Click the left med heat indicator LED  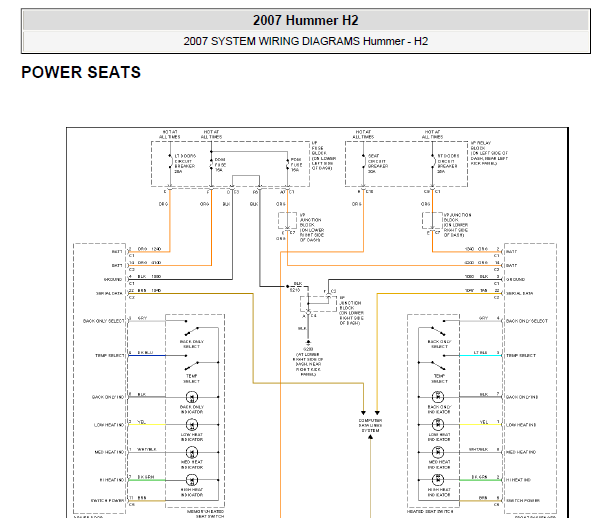coord(192,453)
